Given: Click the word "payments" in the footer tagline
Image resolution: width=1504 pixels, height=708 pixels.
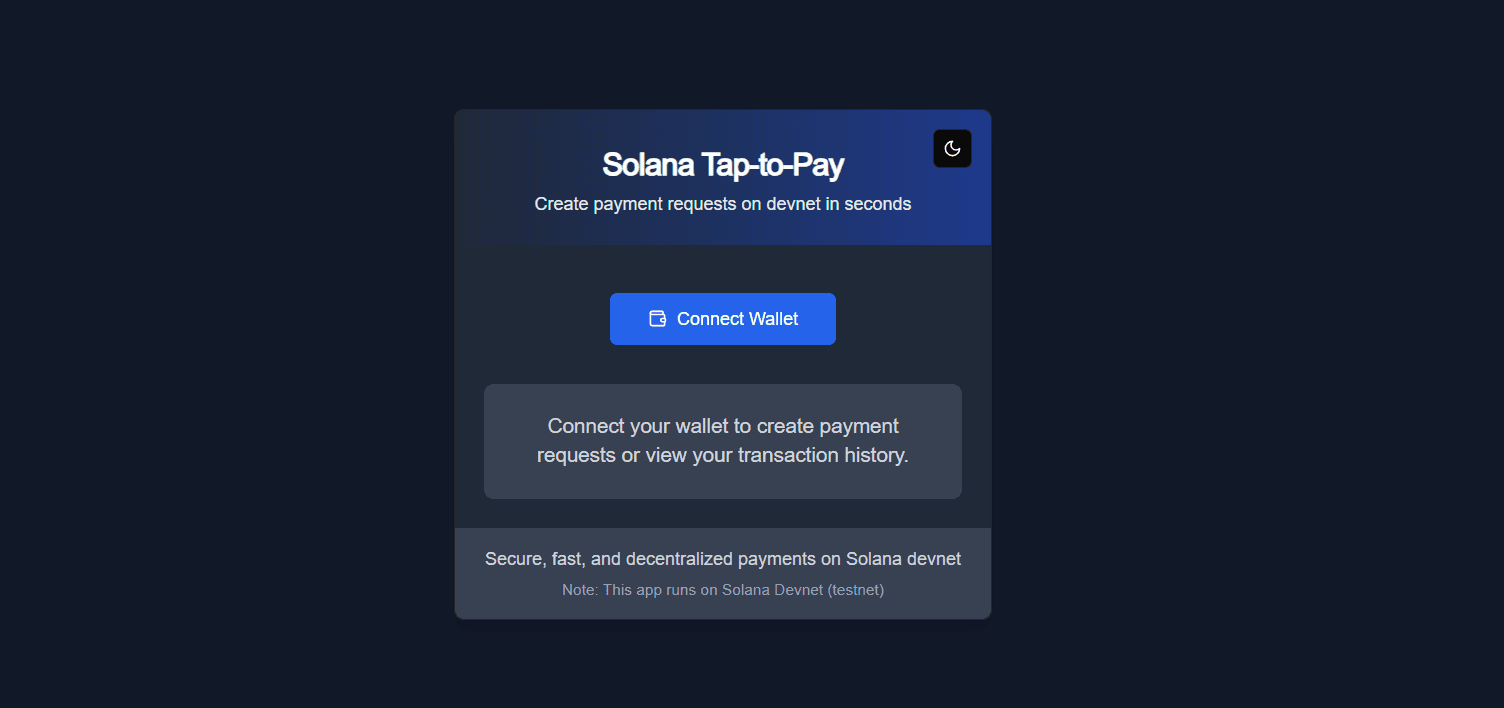Looking at the screenshot, I should (x=778, y=559).
